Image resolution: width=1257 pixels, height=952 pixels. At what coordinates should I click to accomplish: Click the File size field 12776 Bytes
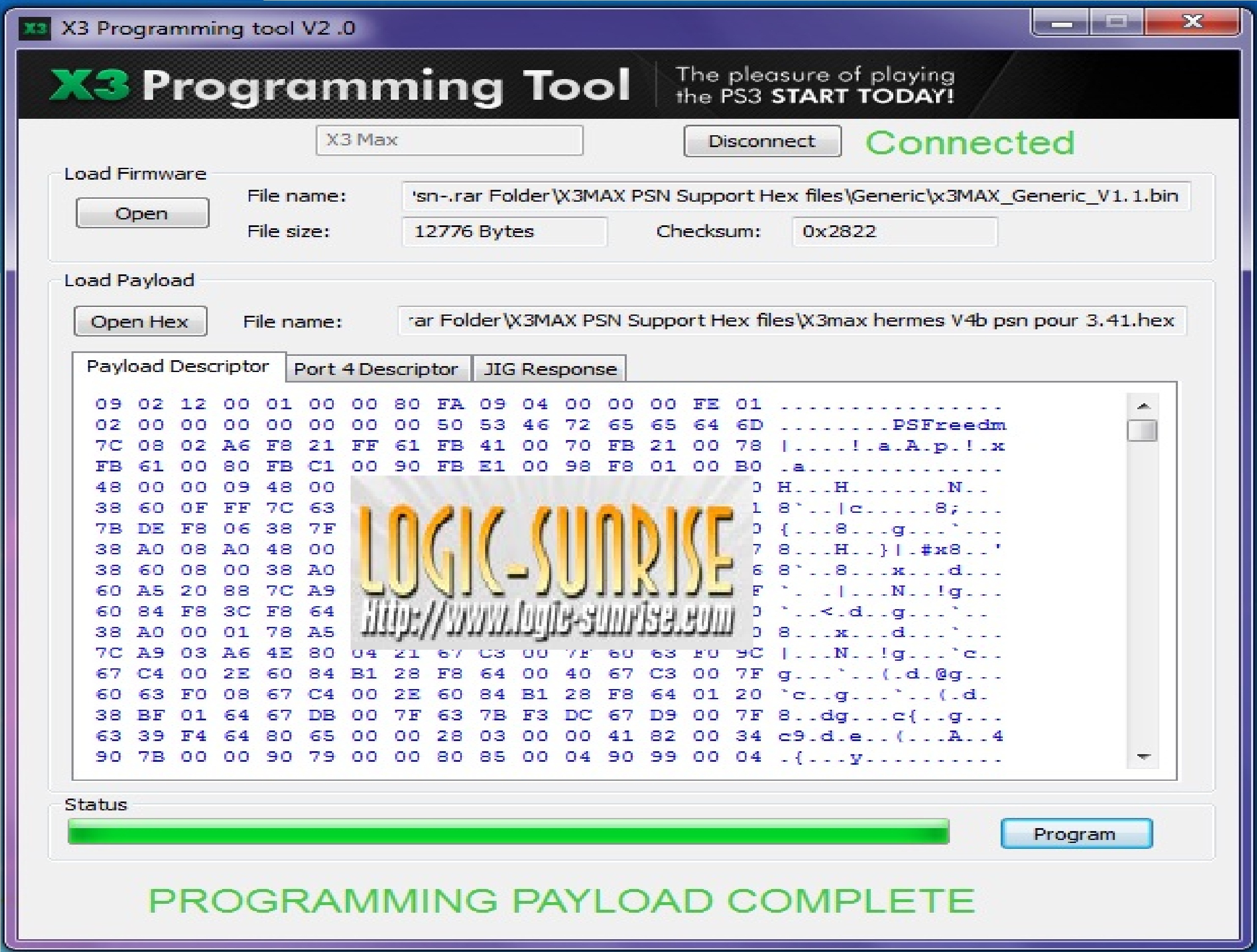(x=504, y=232)
